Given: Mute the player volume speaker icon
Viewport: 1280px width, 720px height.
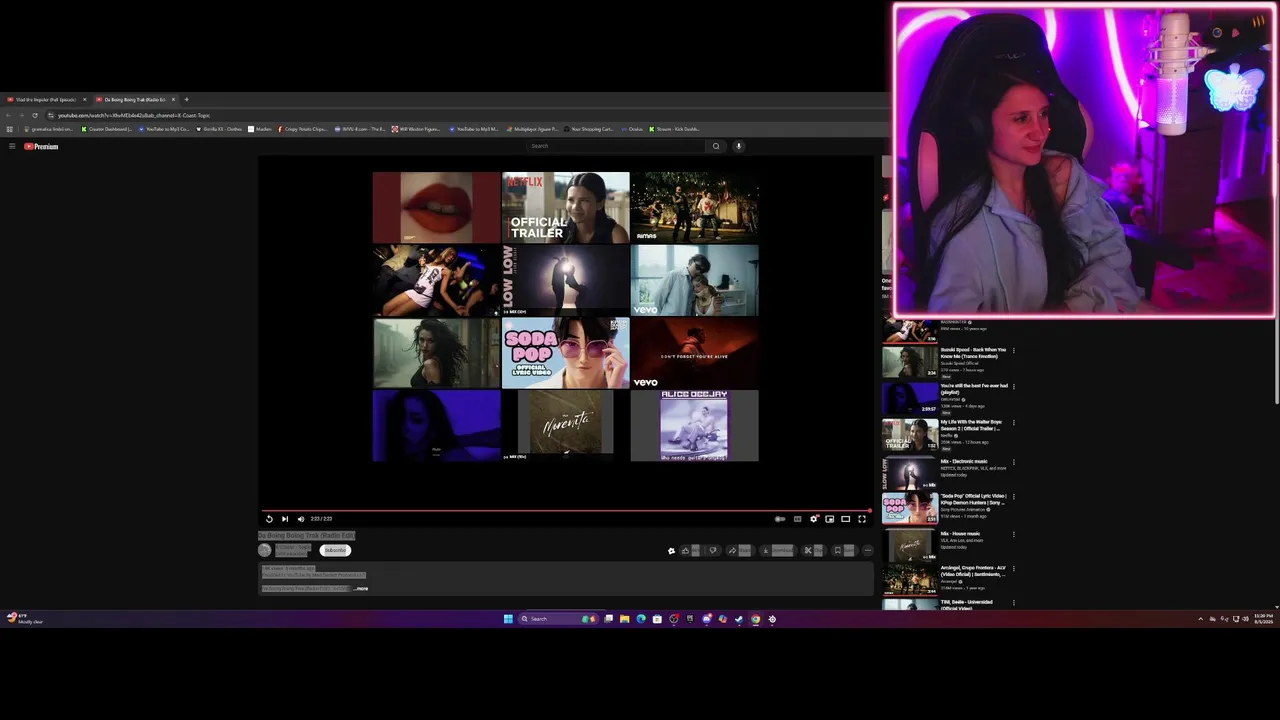Looking at the screenshot, I should [x=300, y=519].
